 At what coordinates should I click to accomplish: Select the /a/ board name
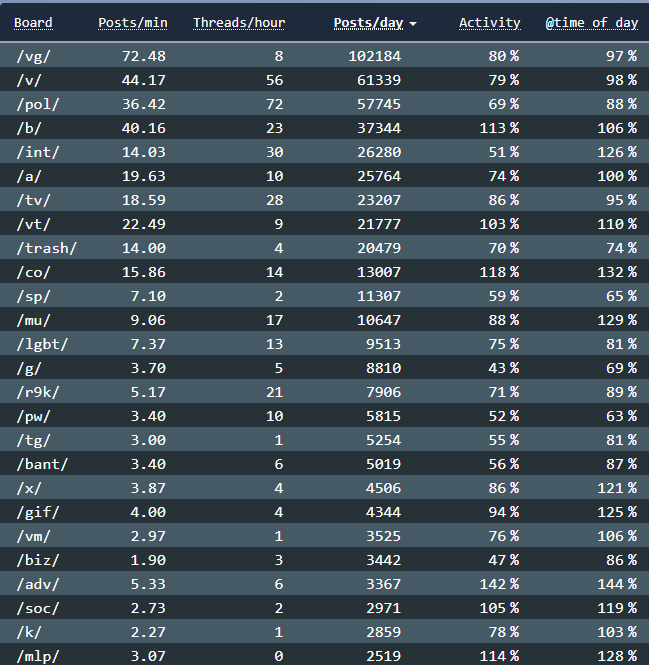coord(28,176)
